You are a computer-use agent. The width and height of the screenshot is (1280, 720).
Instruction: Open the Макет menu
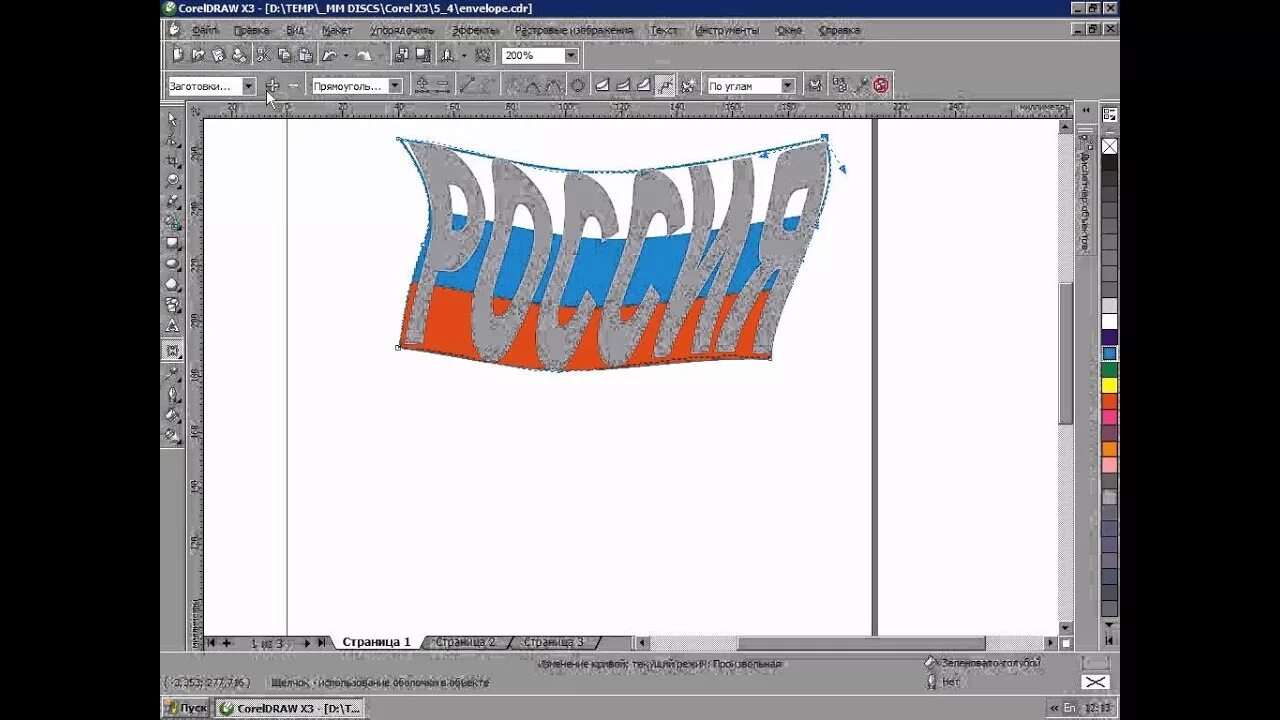pyautogui.click(x=337, y=31)
